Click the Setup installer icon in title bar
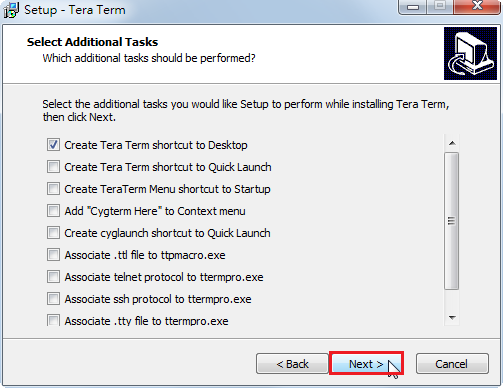This screenshot has width=503, height=388. coord(11,10)
